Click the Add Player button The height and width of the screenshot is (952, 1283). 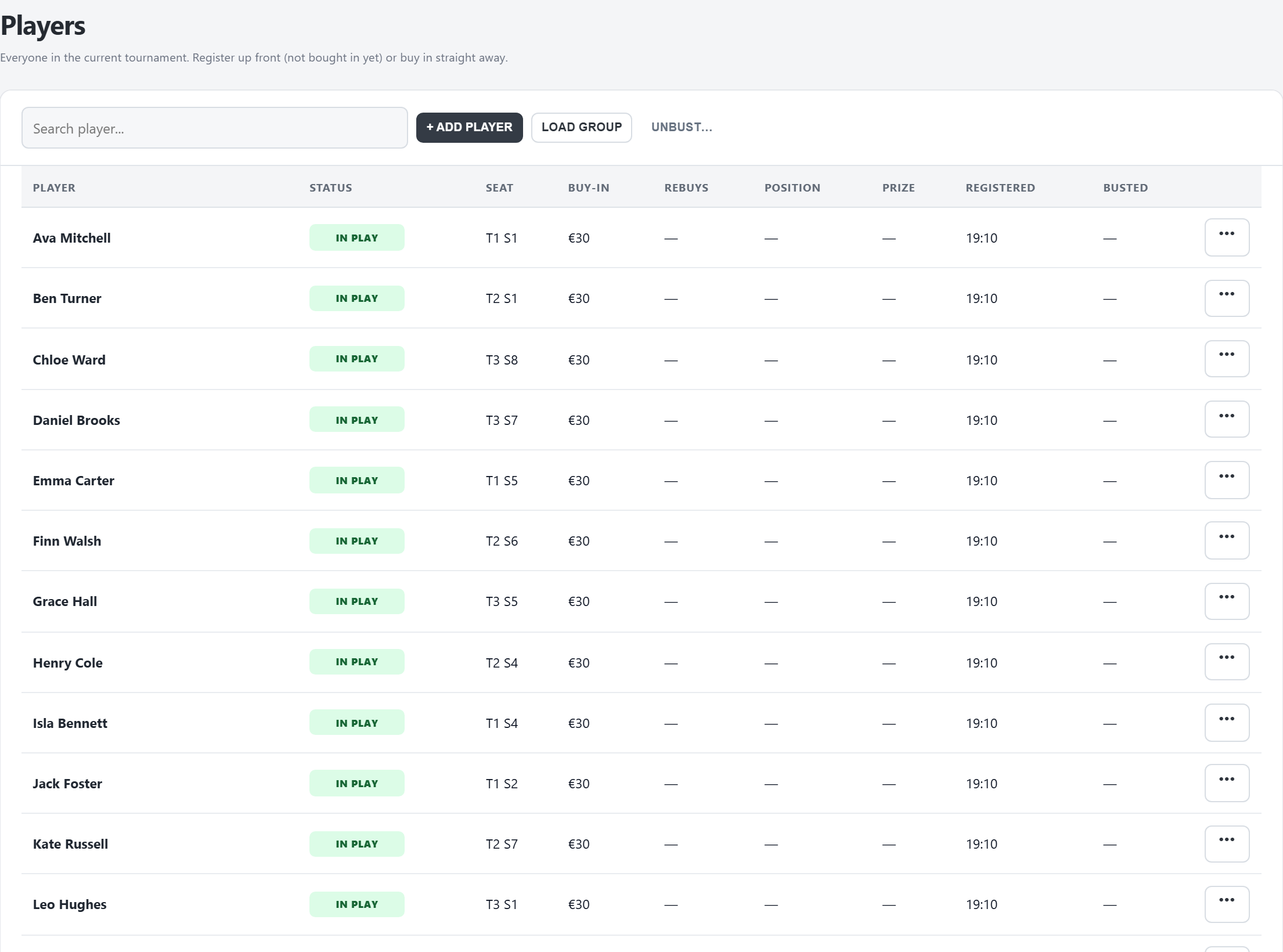(x=469, y=127)
